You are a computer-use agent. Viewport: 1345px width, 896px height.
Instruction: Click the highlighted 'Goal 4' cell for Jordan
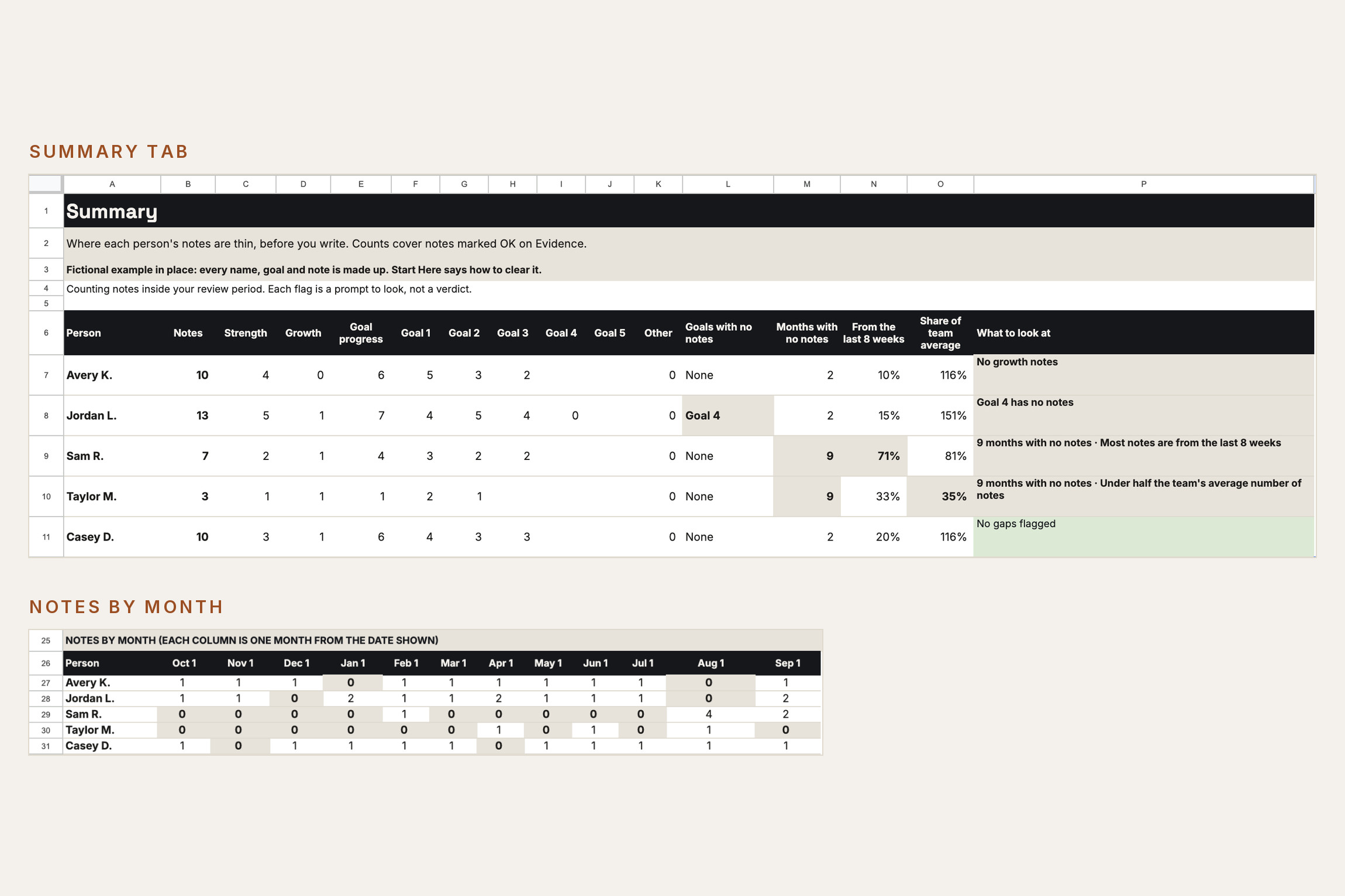pyautogui.click(x=727, y=416)
